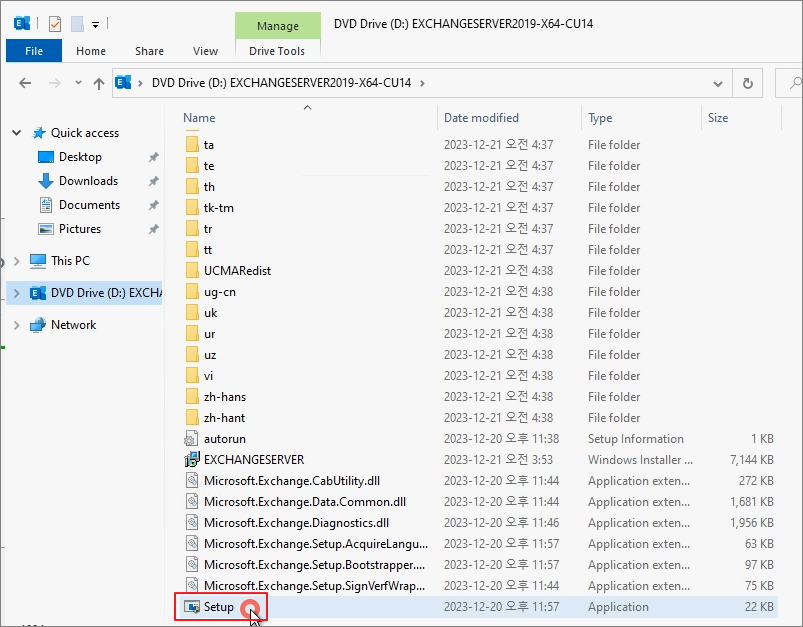Click the Forward navigation arrow
Viewport: 803px width, 627px height.
pos(55,83)
